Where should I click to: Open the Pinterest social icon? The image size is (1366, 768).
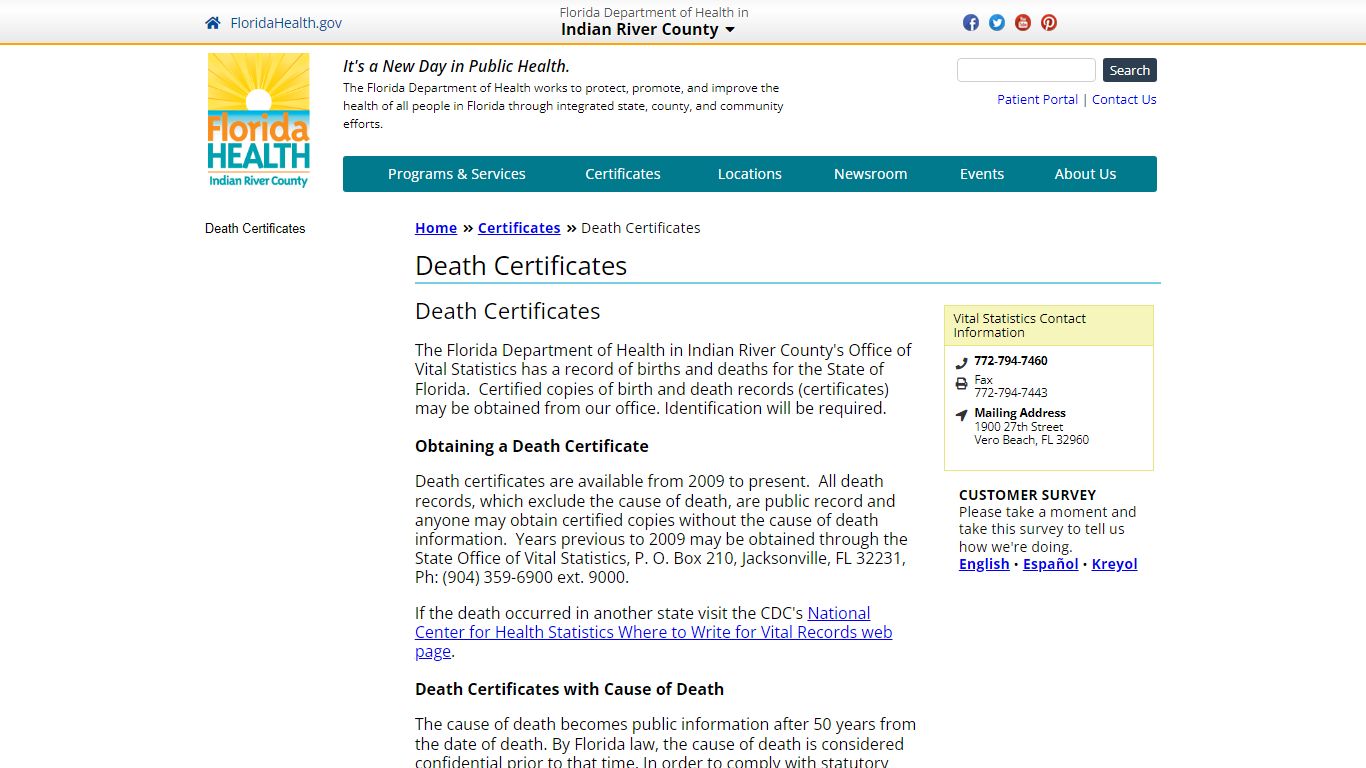point(1049,23)
